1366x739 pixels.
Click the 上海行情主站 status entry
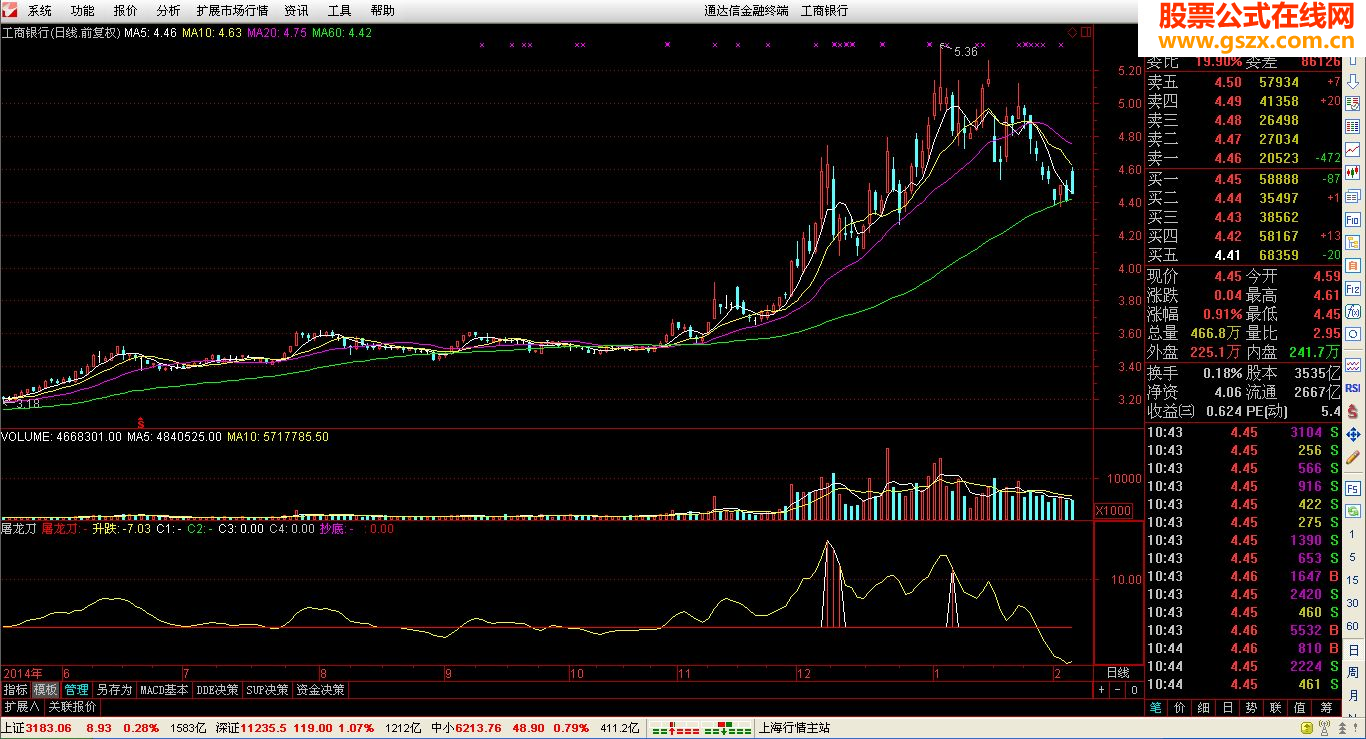[794, 728]
